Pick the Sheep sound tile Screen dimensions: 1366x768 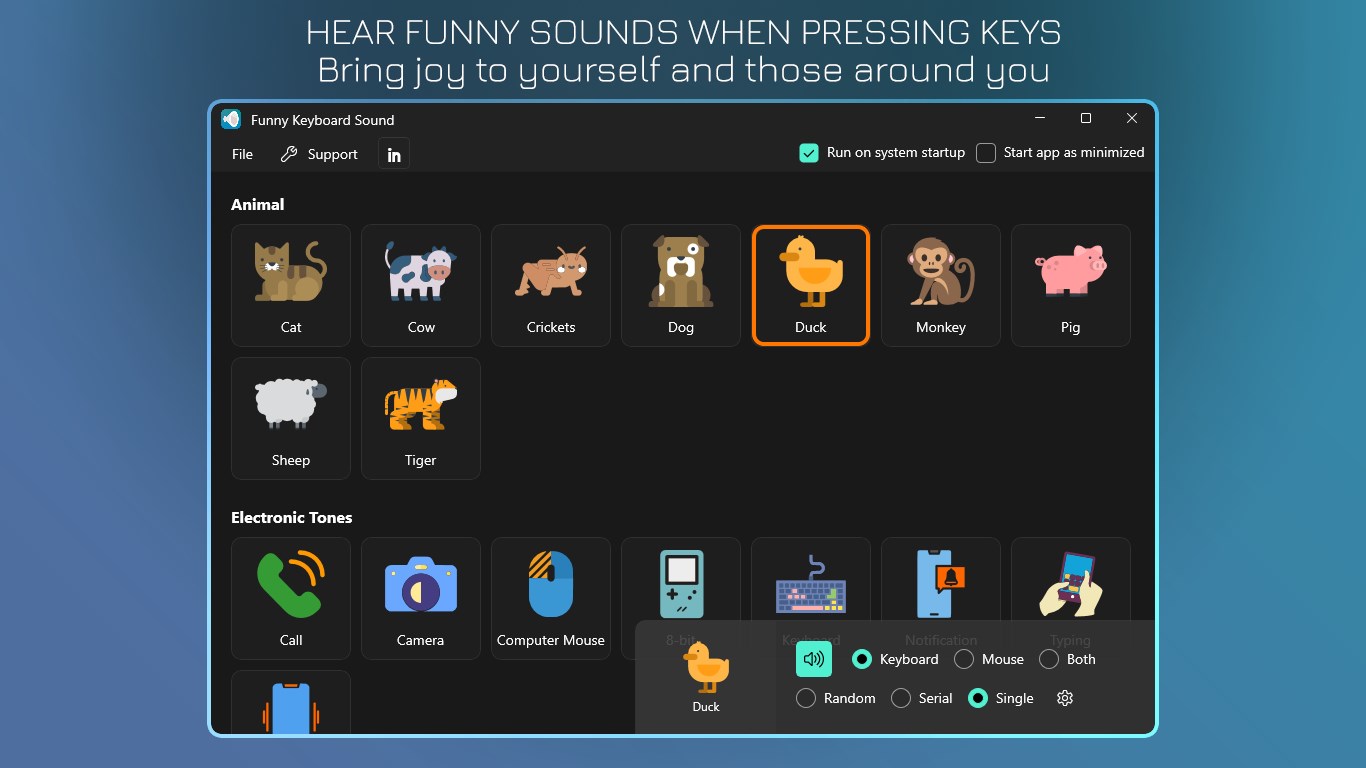point(291,418)
